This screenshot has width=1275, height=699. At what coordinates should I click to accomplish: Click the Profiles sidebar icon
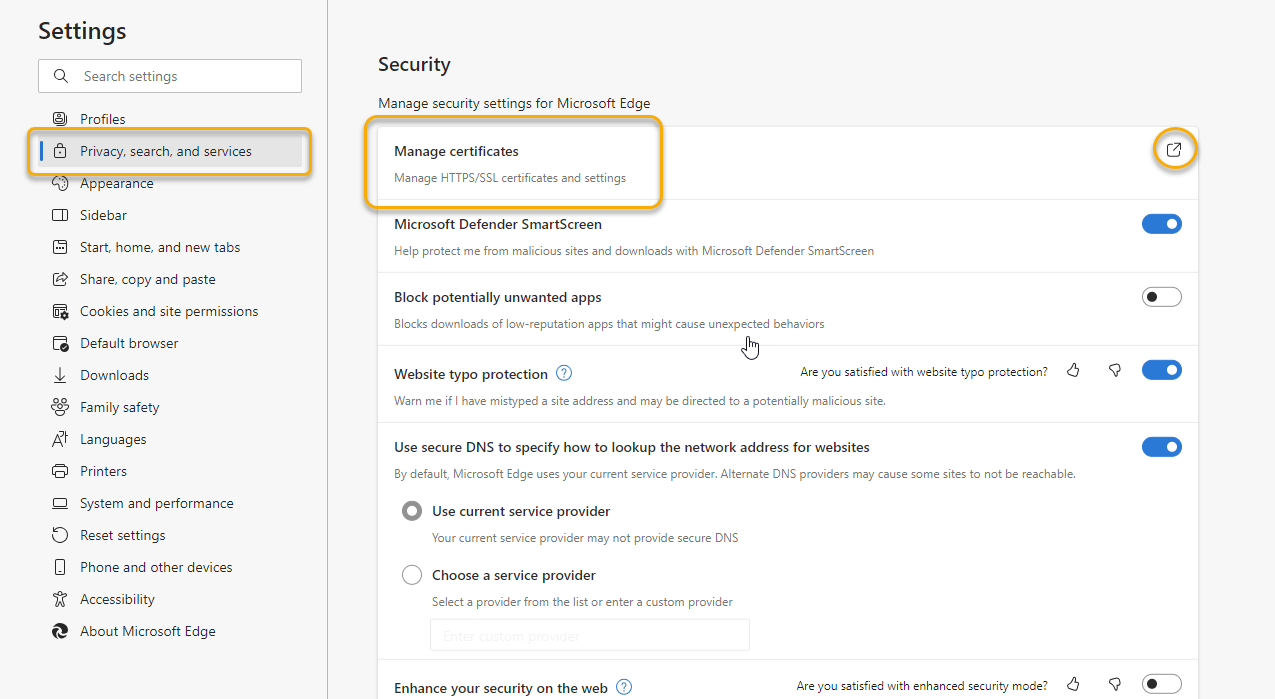60,119
